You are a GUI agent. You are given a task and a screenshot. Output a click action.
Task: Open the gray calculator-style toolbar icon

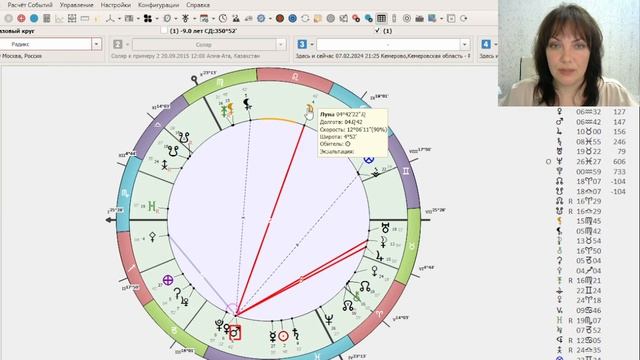pos(47,18)
